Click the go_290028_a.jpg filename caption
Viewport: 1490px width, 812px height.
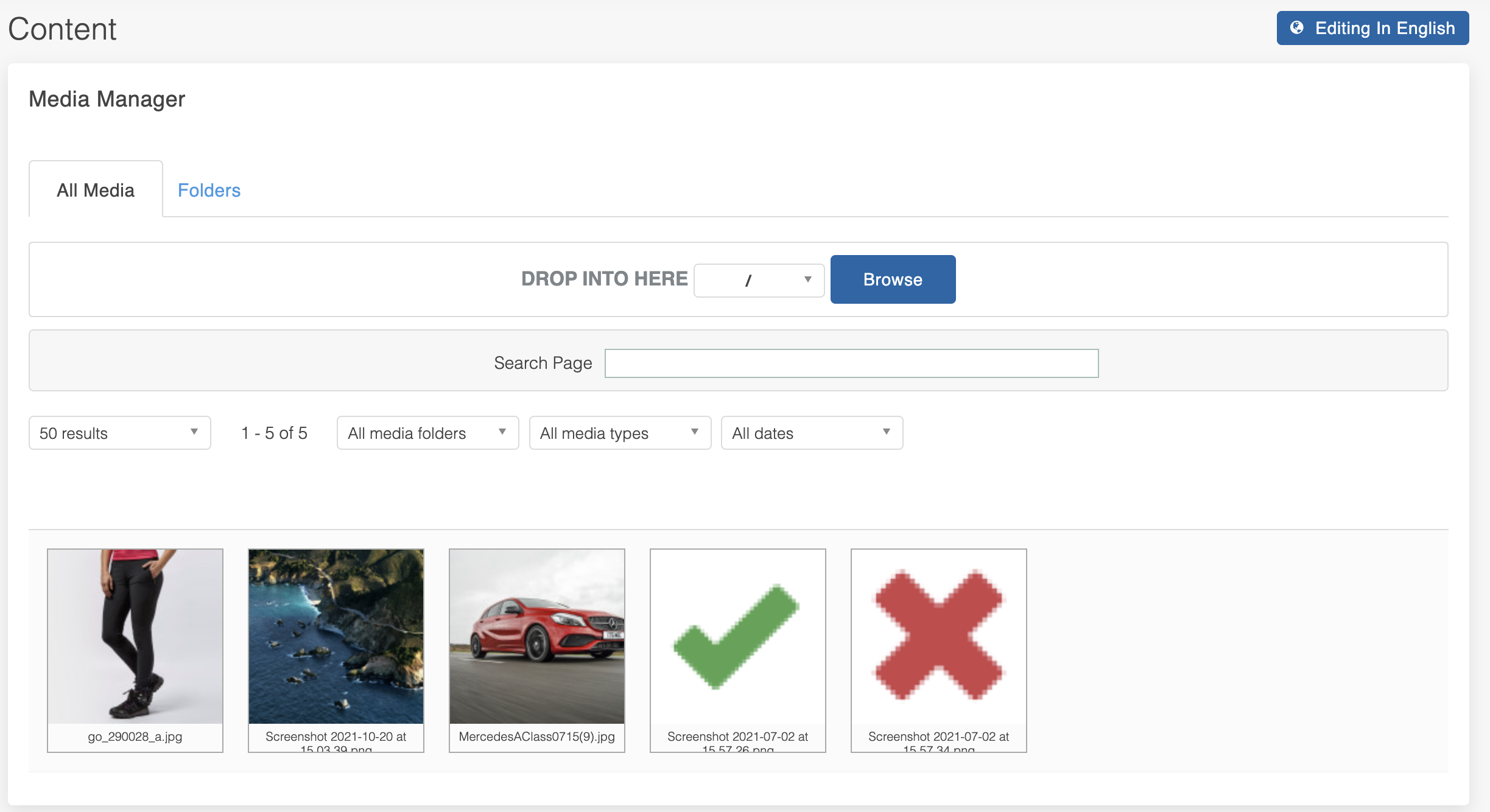135,737
